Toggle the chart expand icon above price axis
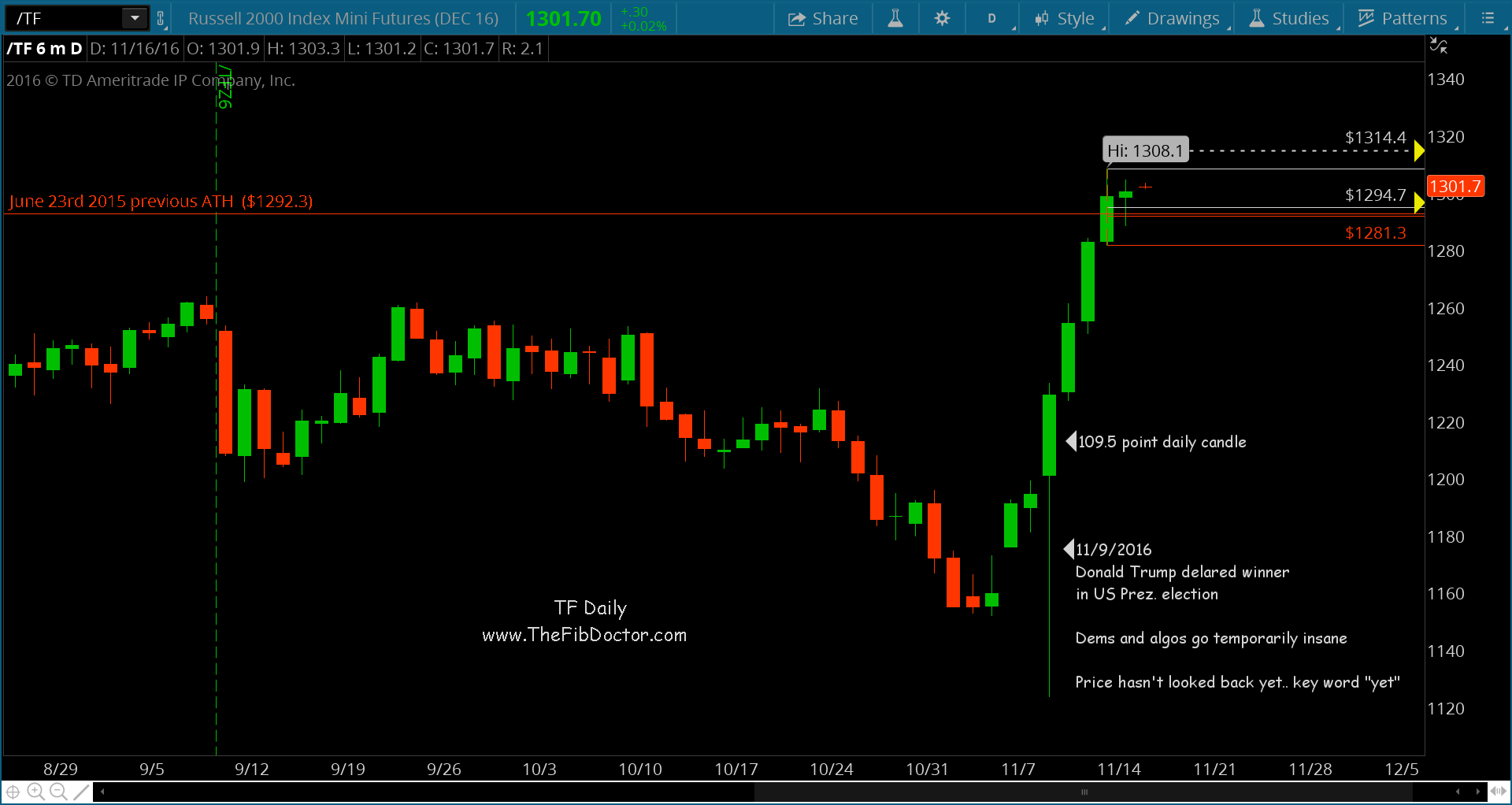The image size is (1512, 805). point(1439,46)
